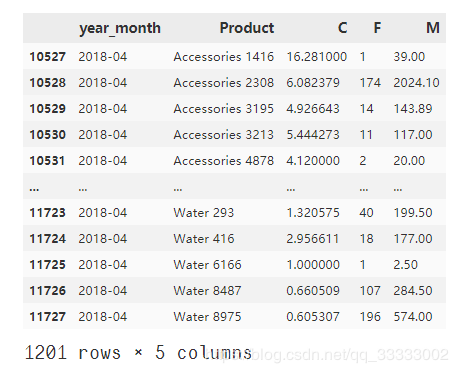
Task: Select row index 11727
Action: (47, 317)
